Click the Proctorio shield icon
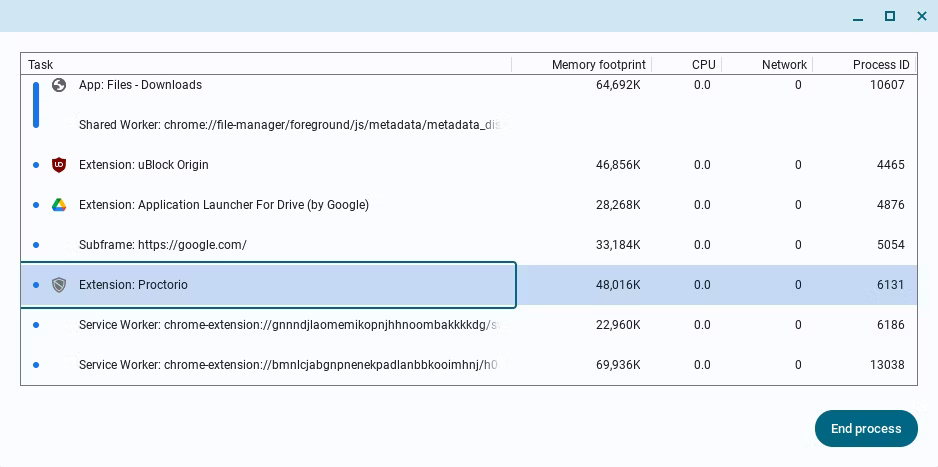 [59, 285]
